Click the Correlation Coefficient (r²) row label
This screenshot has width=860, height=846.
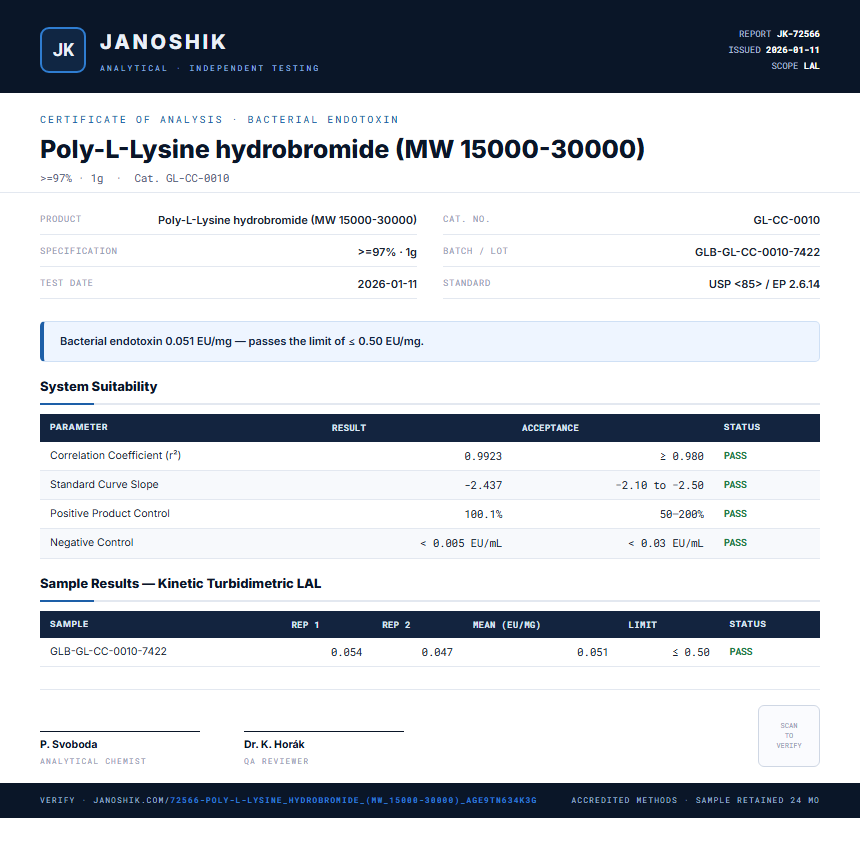click(x=115, y=455)
